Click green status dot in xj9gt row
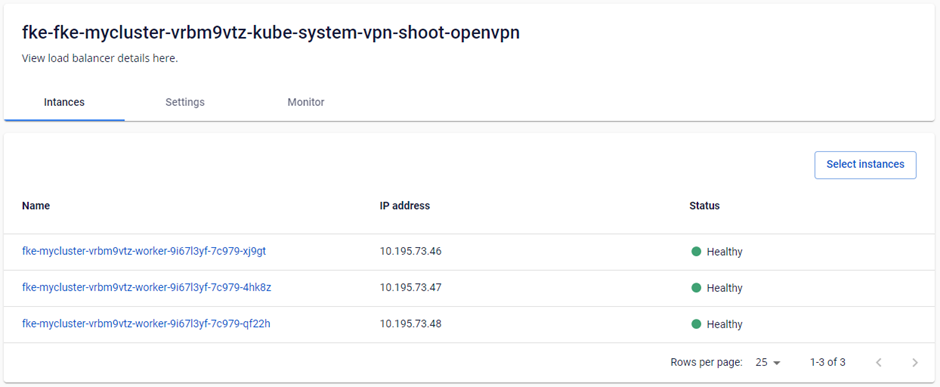Viewport: 940px width, 387px height. coord(696,252)
